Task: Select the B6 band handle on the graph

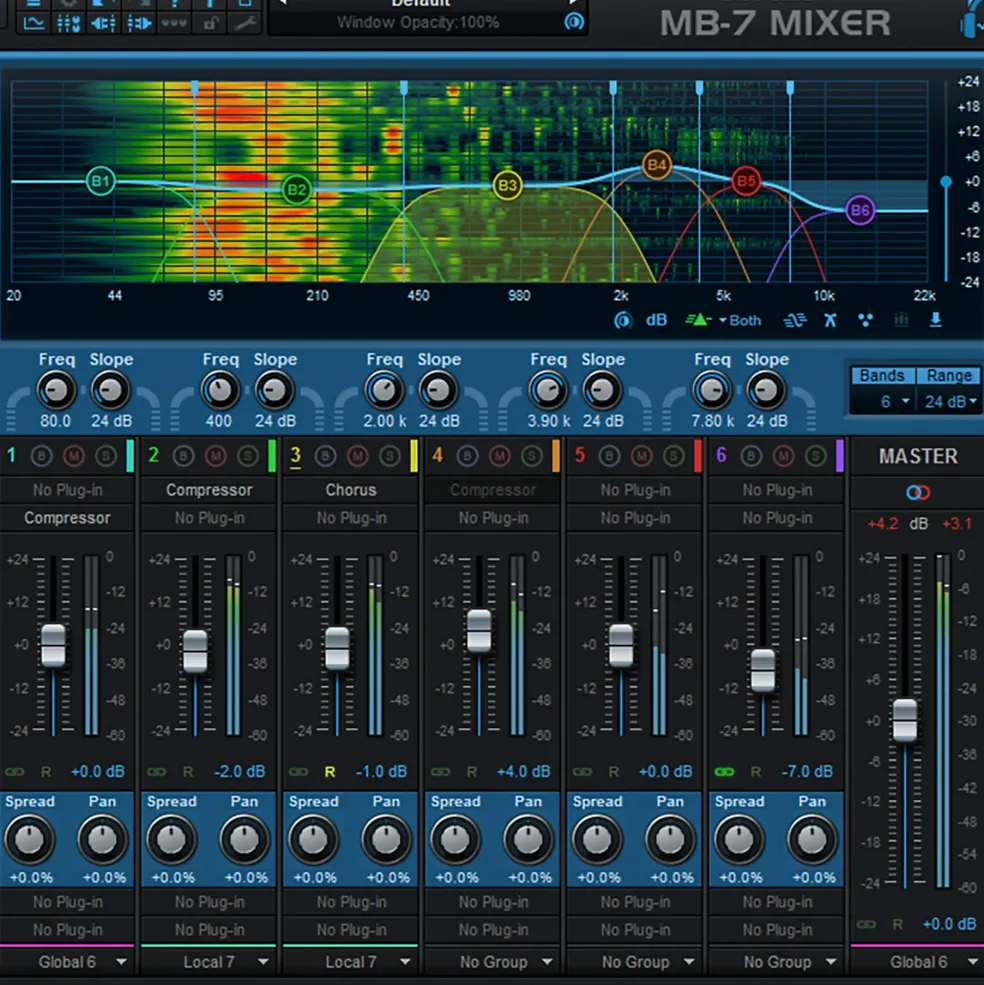Action: coord(860,210)
